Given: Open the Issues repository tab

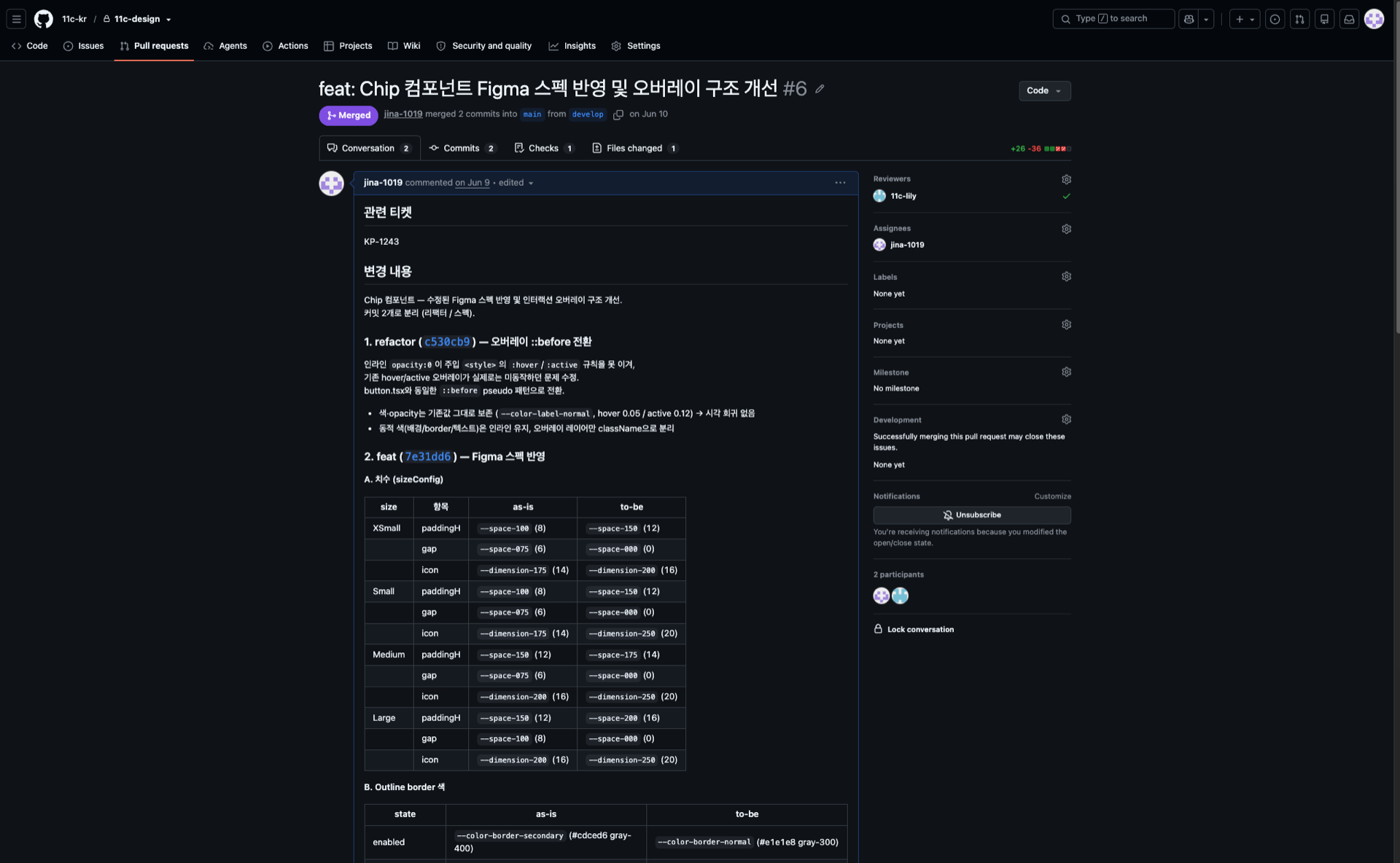Looking at the screenshot, I should click(x=83, y=46).
